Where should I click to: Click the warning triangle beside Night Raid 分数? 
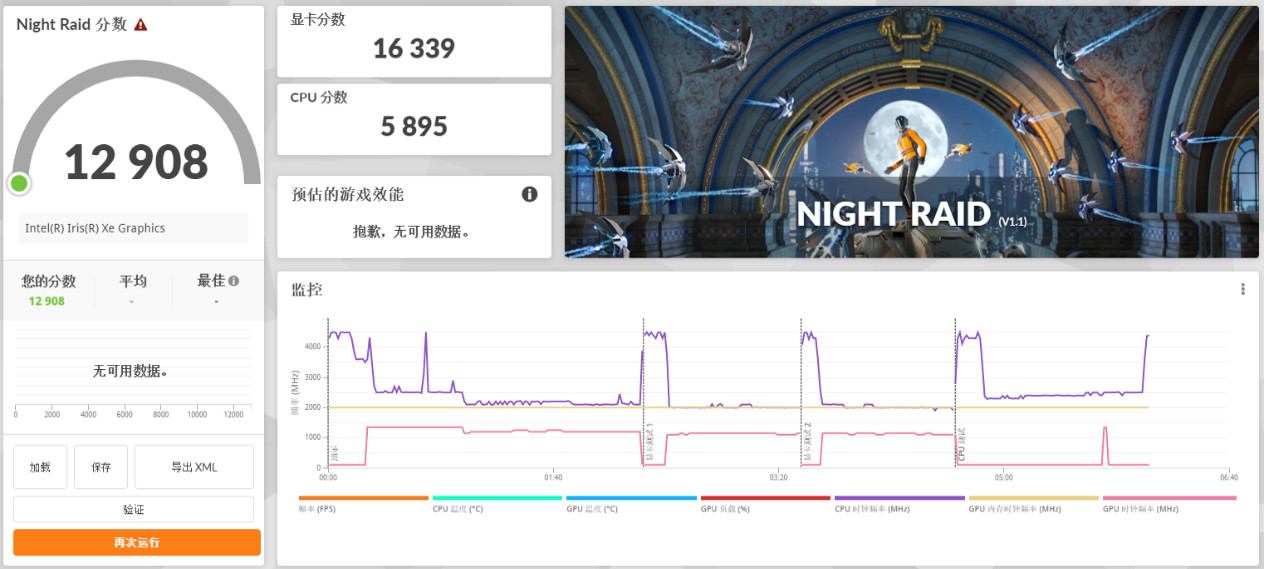(x=141, y=25)
